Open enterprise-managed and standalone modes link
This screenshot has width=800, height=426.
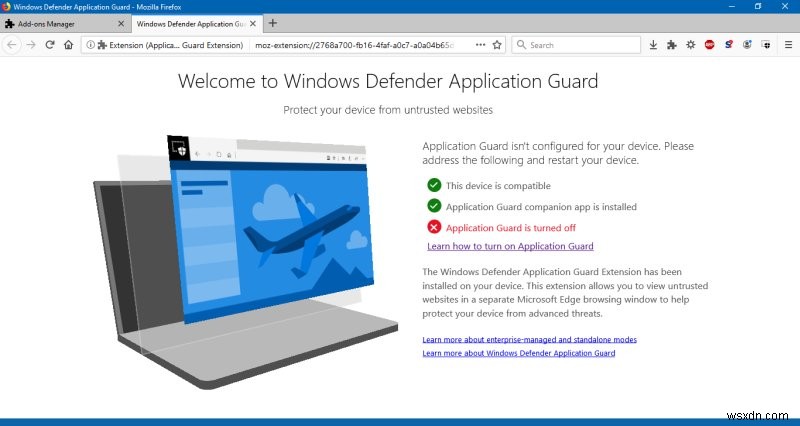coord(530,339)
